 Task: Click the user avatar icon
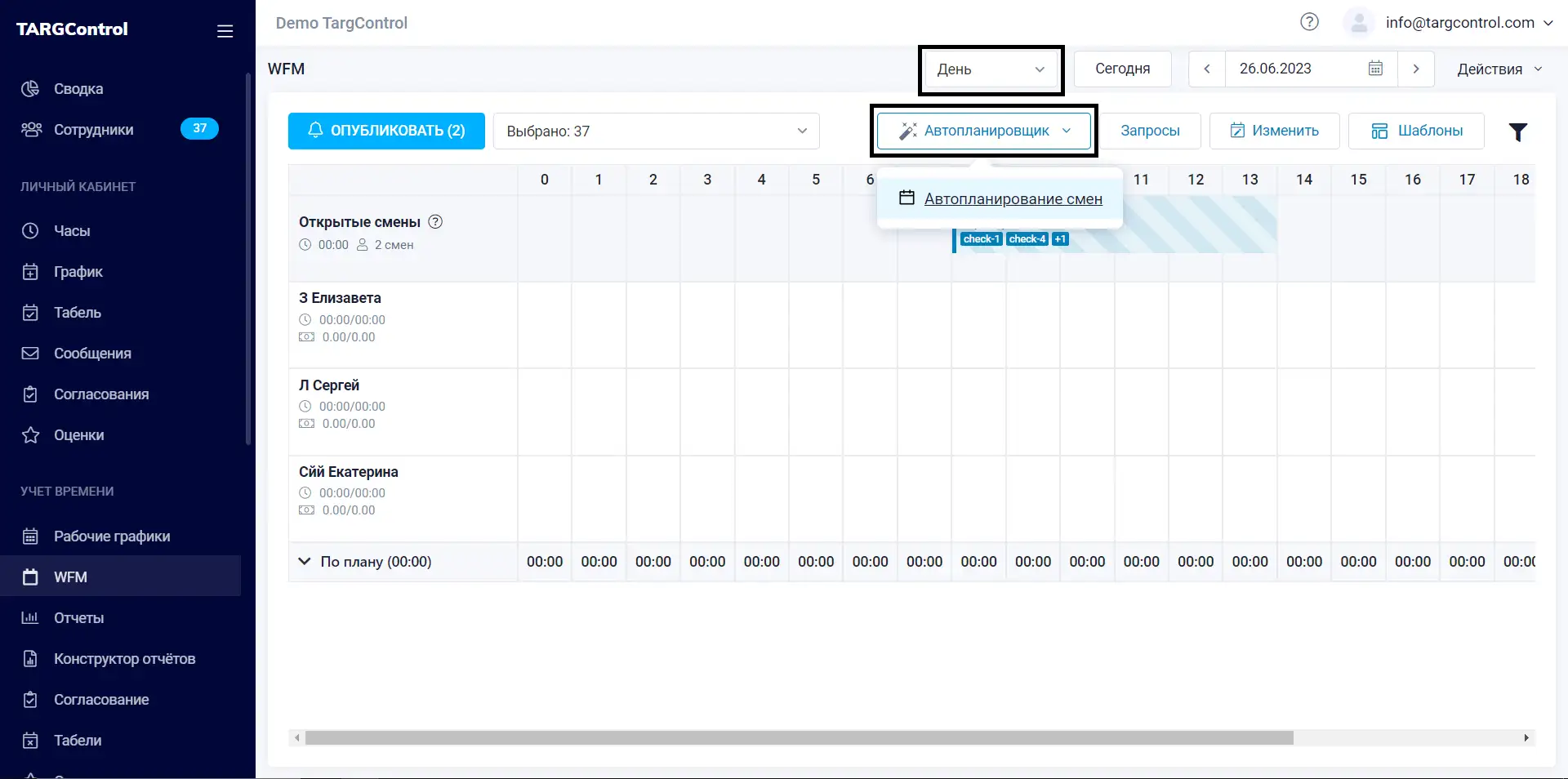1359,23
